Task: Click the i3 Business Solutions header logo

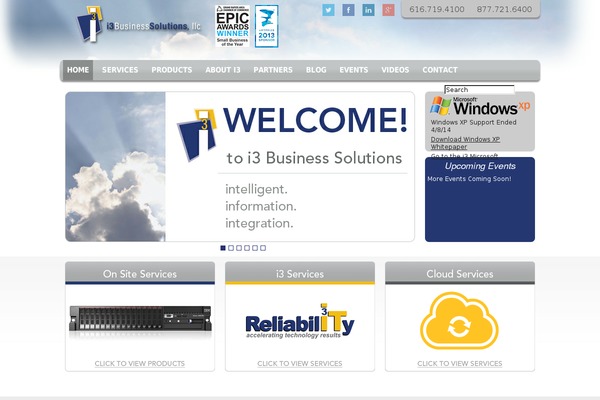Action: [139, 24]
